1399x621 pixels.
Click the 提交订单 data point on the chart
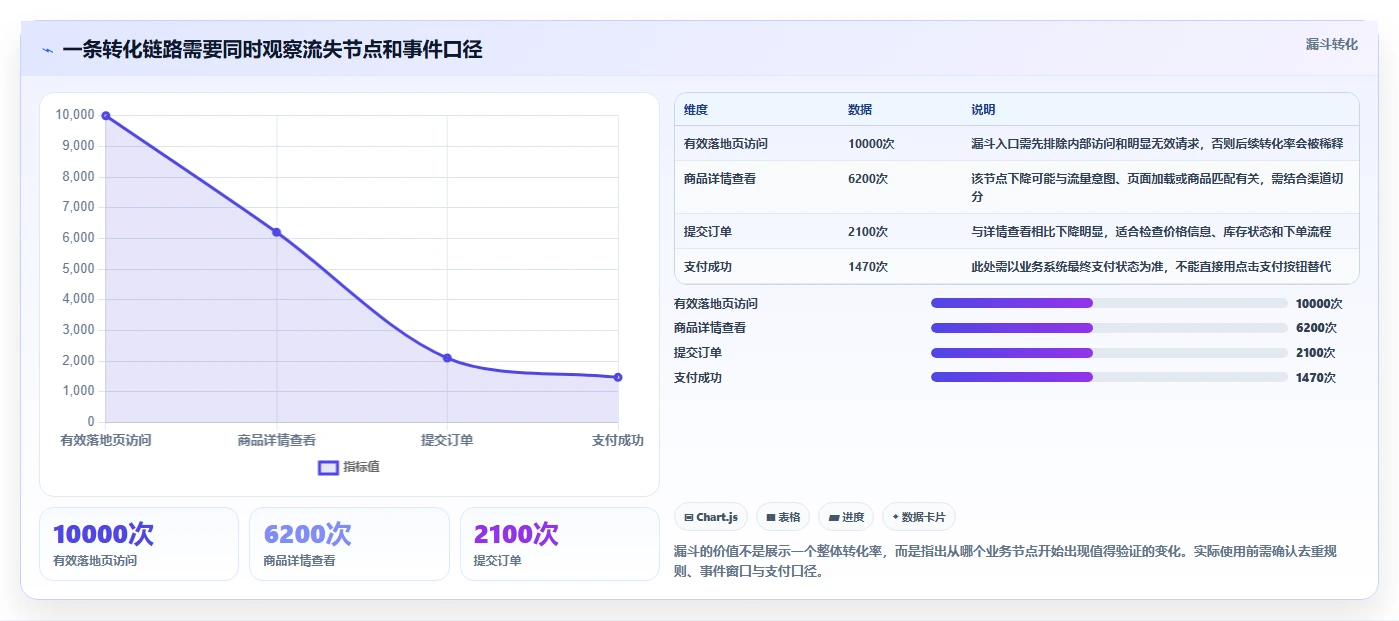[x=447, y=358]
